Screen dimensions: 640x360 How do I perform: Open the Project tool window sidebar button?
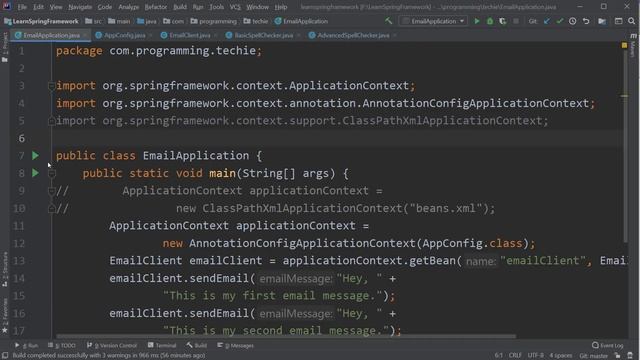pos(4,47)
